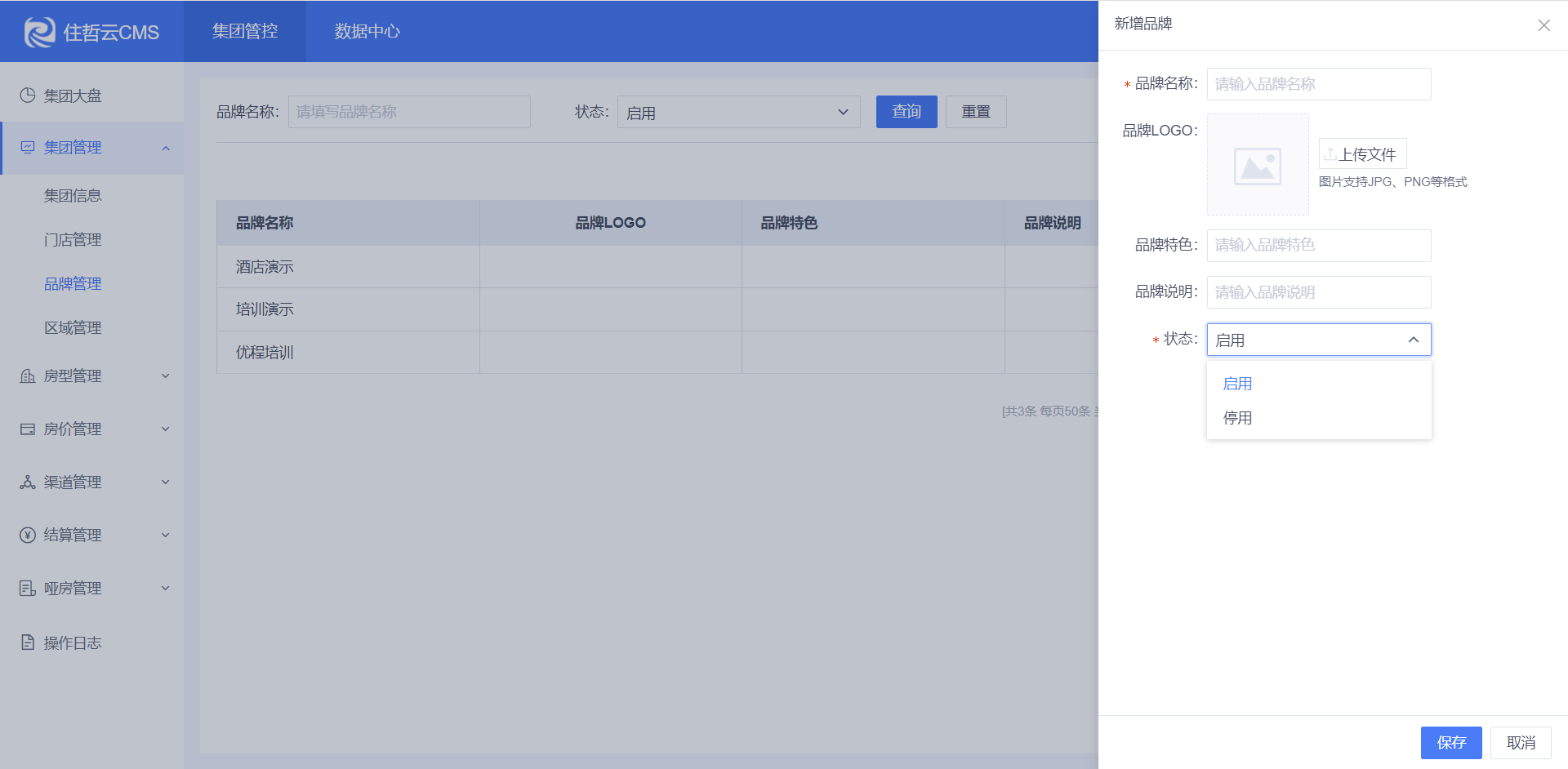Open 区域管理 submenu item

(73, 328)
